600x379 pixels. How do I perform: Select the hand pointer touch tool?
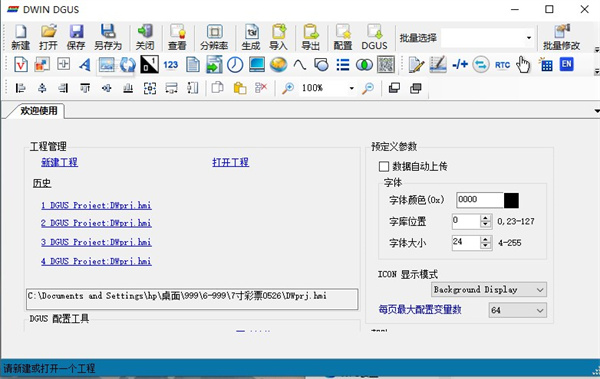523,64
